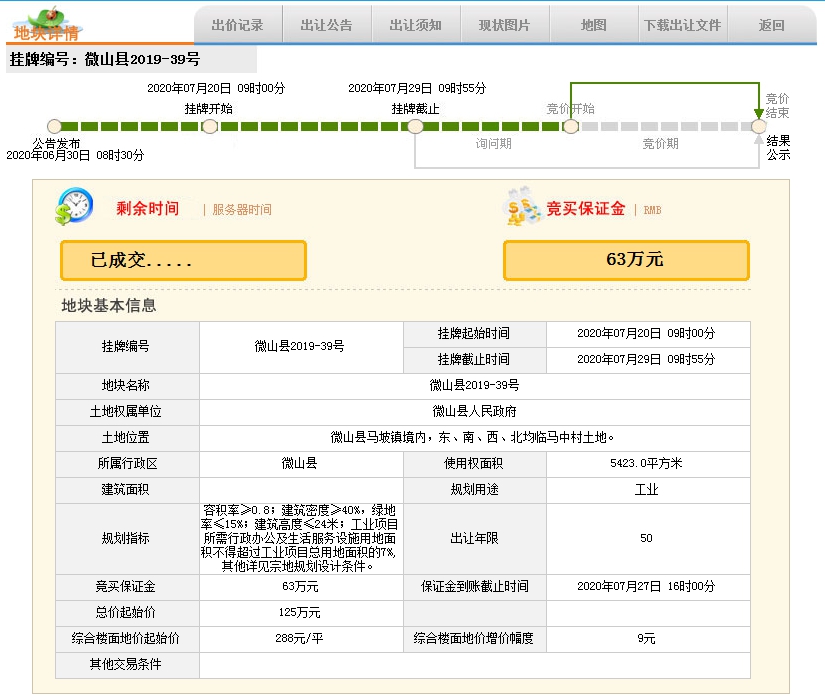Image resolution: width=825 pixels, height=697 pixels.
Task: Click the 综合楼面地价增价幅度 label
Action: point(474,639)
